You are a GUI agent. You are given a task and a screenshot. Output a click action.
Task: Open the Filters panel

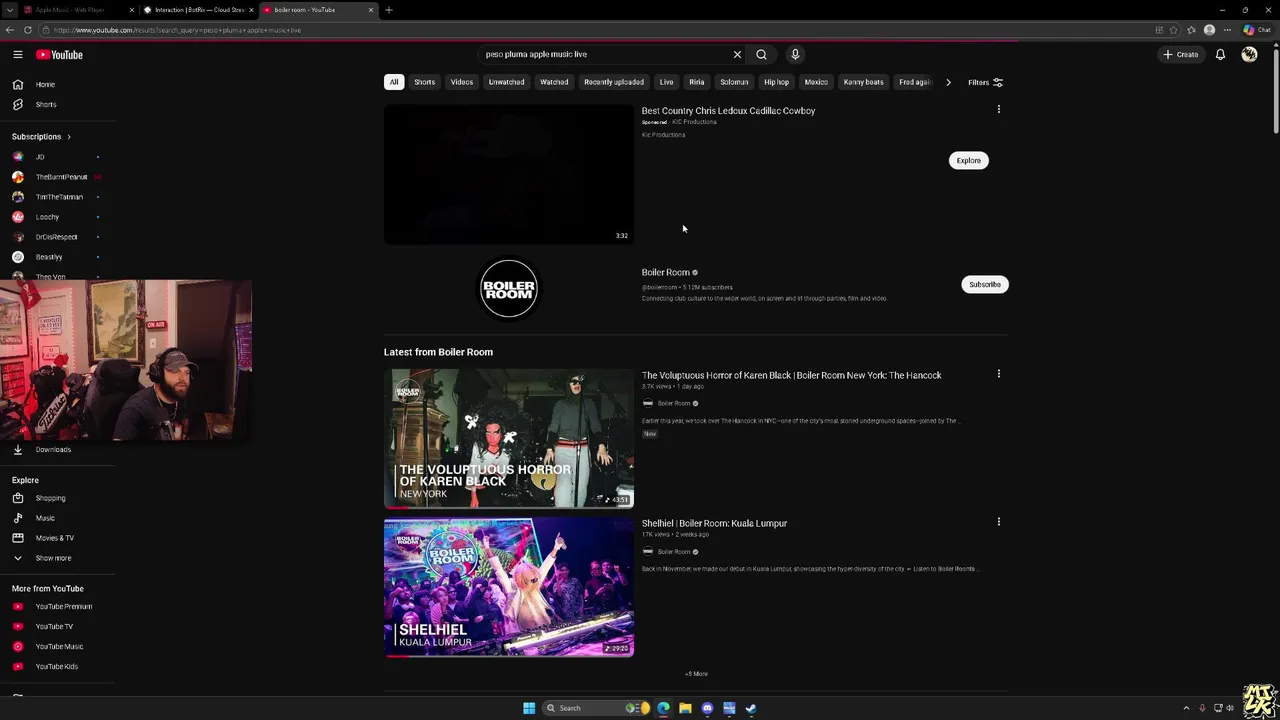click(x=985, y=82)
